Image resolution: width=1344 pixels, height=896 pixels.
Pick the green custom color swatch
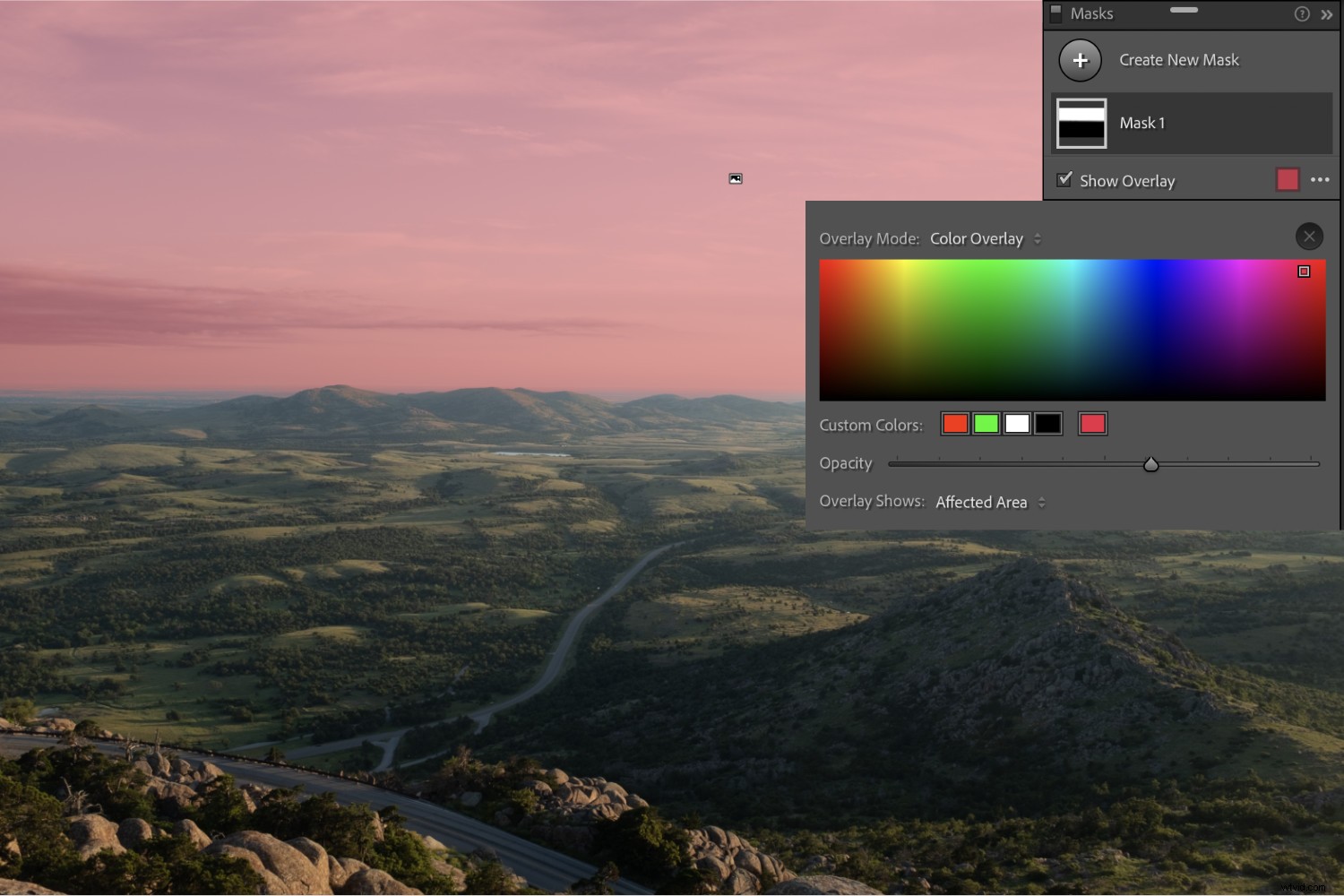coord(986,423)
